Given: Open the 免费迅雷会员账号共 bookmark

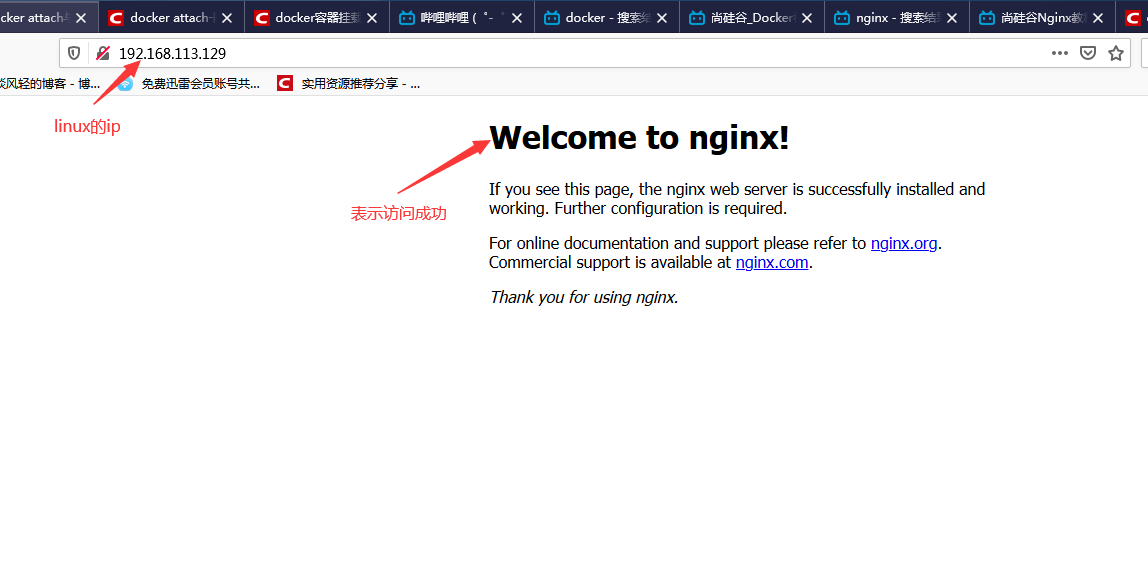Looking at the screenshot, I should click(189, 83).
